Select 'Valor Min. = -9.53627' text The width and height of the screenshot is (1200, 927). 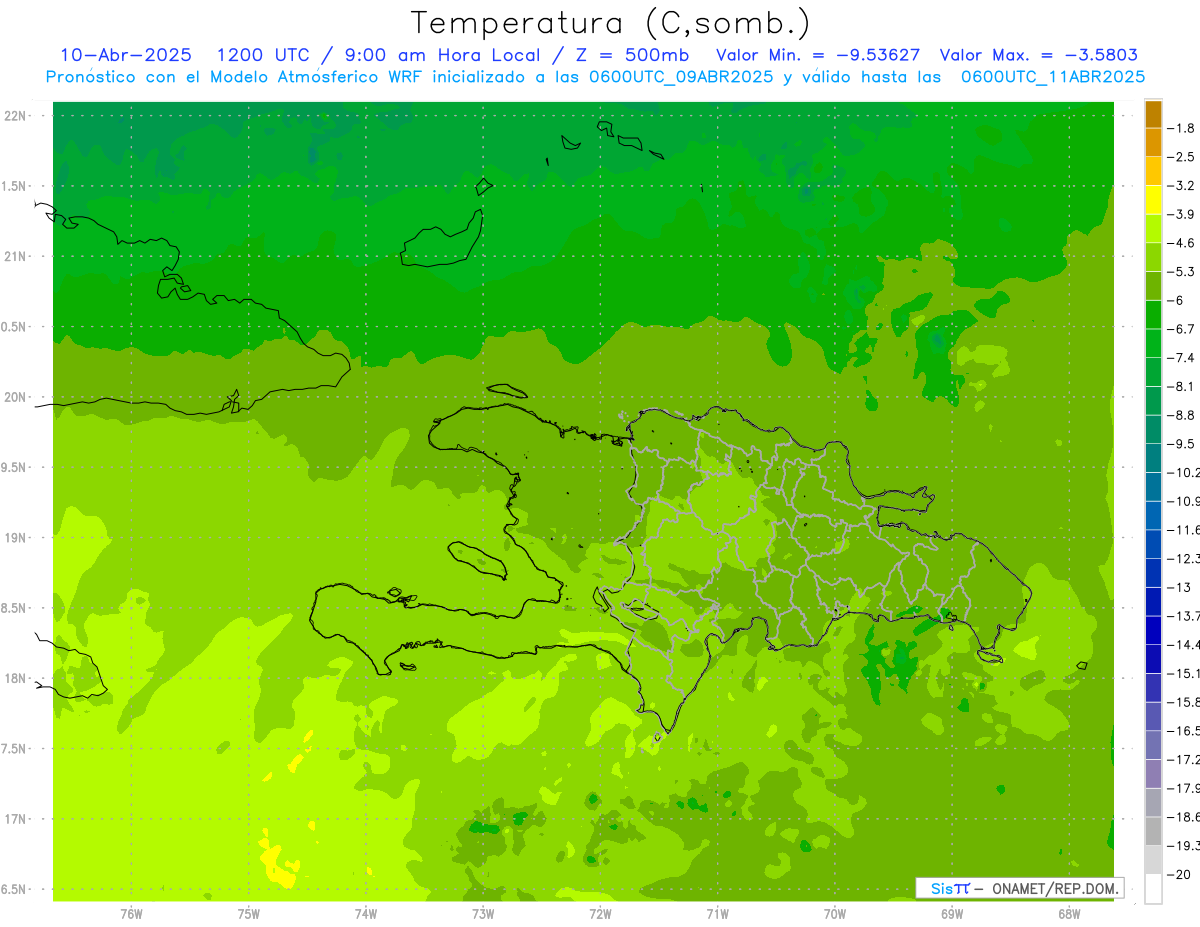tap(818, 55)
